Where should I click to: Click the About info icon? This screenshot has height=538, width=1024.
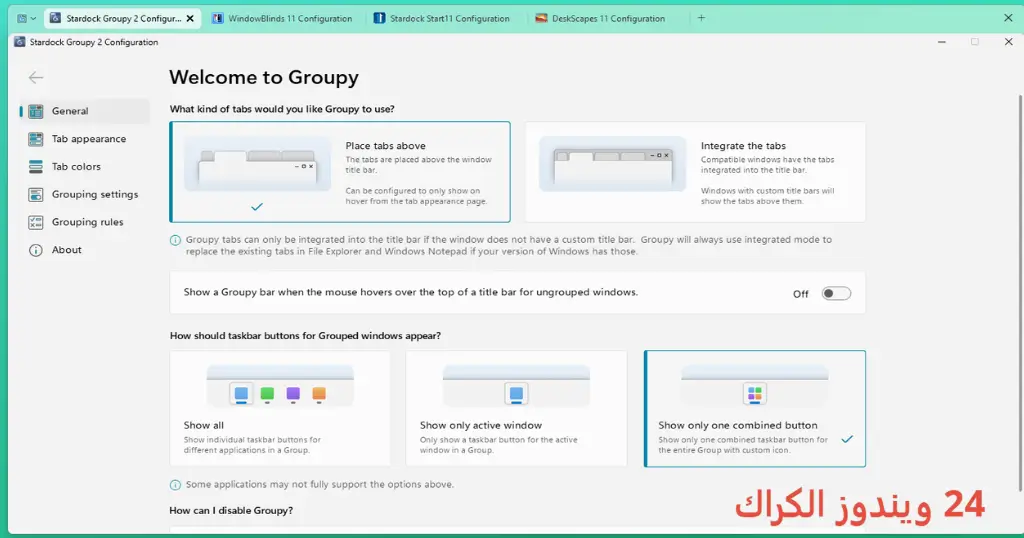tap(35, 250)
